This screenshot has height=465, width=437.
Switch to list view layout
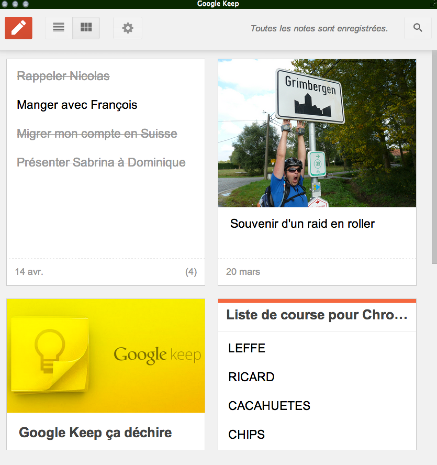tap(58, 28)
